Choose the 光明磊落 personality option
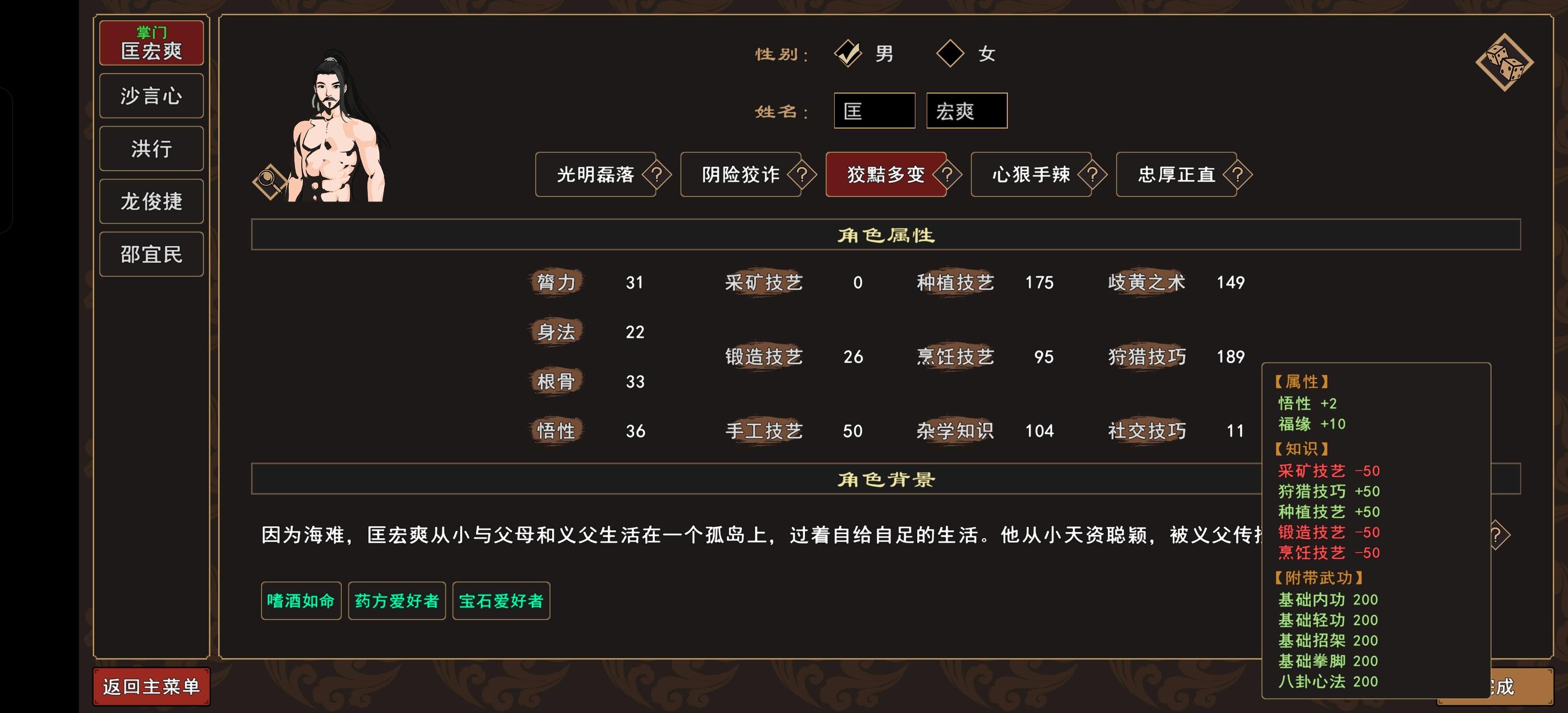Screen dimensions: 1568x713 (x=594, y=175)
